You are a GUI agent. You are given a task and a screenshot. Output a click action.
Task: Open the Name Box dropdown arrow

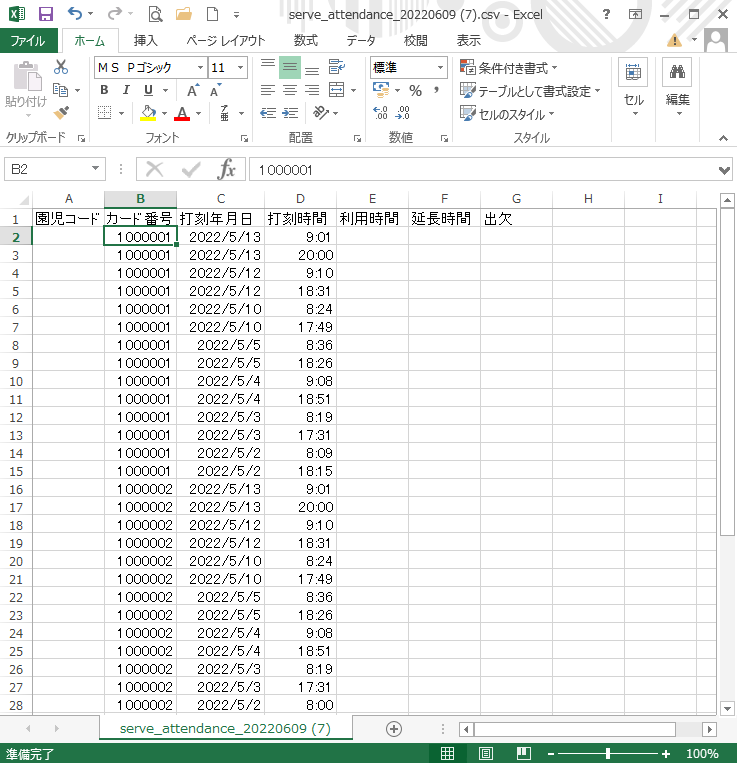click(x=95, y=169)
